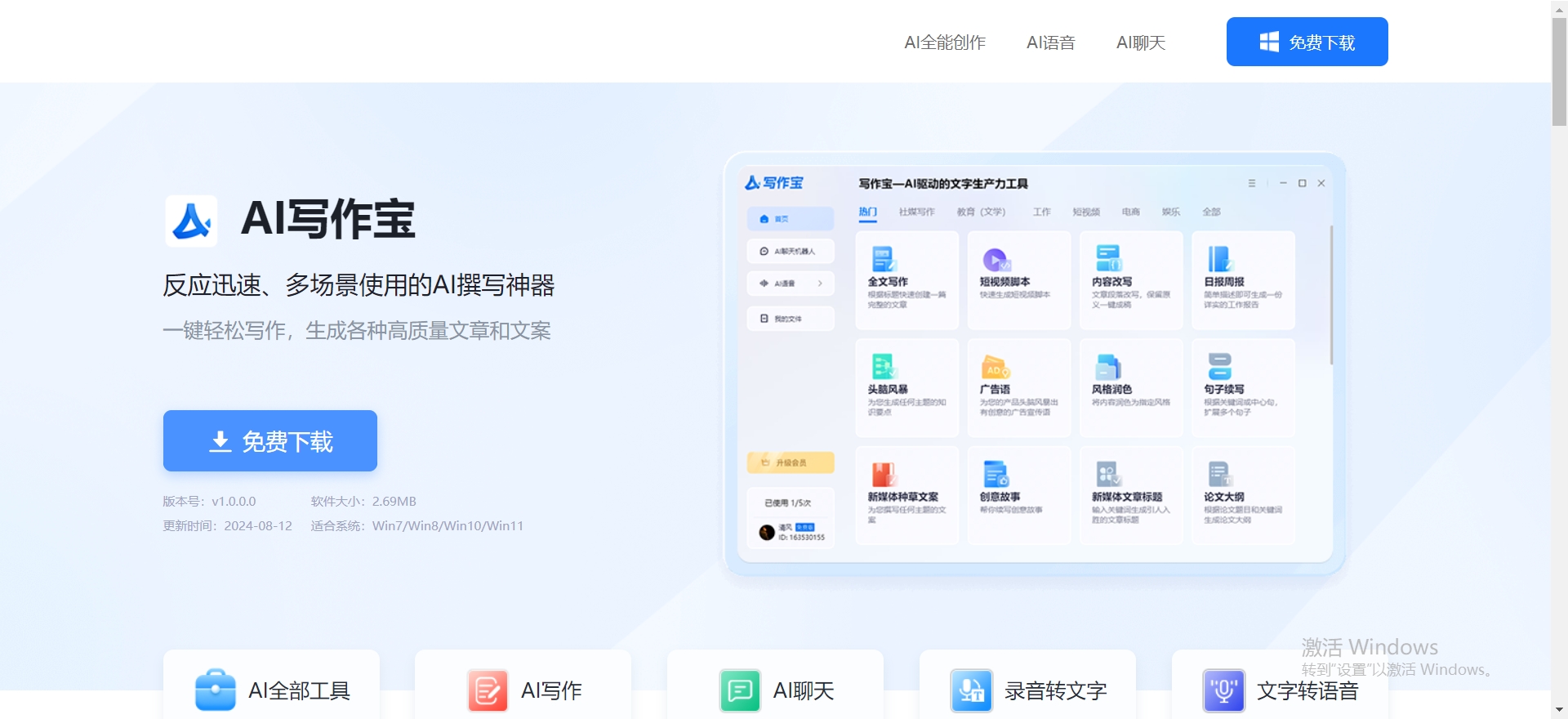Image resolution: width=1568 pixels, height=719 pixels.
Task: Click the 句子续写 icon in preview
Action: click(x=1220, y=366)
